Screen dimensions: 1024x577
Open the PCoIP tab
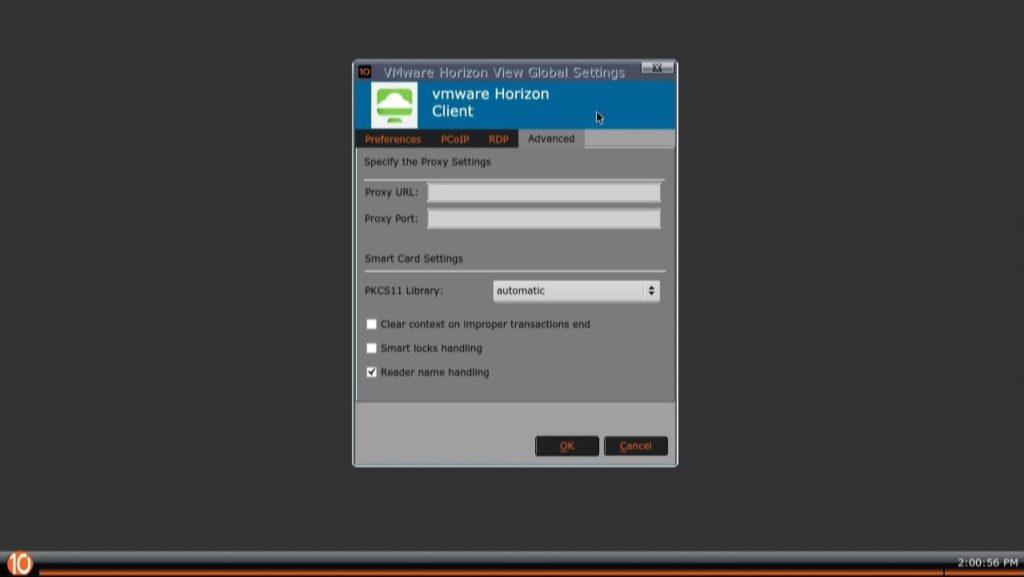455,139
